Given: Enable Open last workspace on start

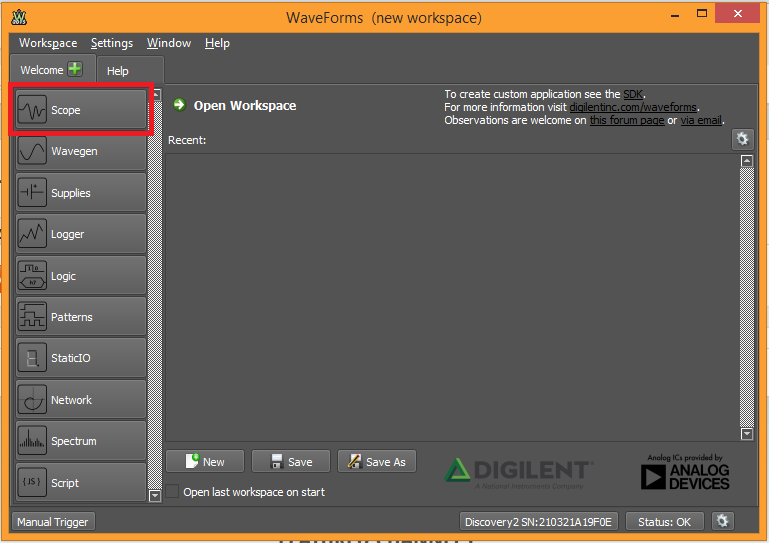Looking at the screenshot, I should coord(172,491).
